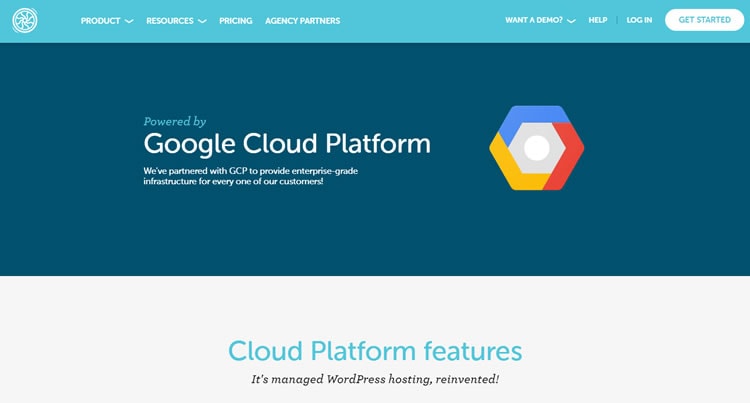Click the circular site logo in the header
Viewport: 750px width, 403px height.
[x=25, y=21]
